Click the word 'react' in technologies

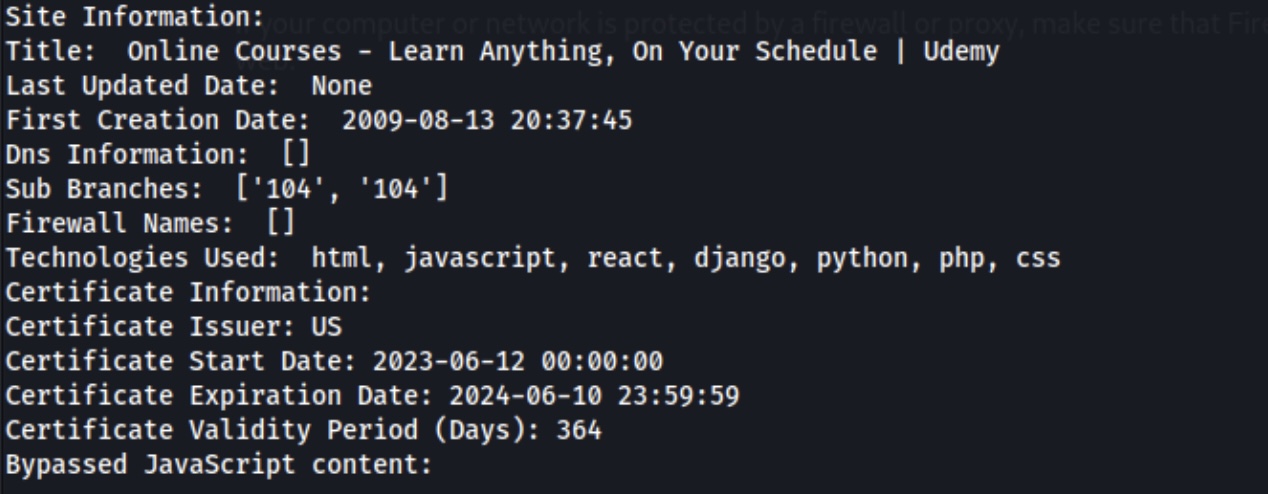pyautogui.click(x=624, y=258)
